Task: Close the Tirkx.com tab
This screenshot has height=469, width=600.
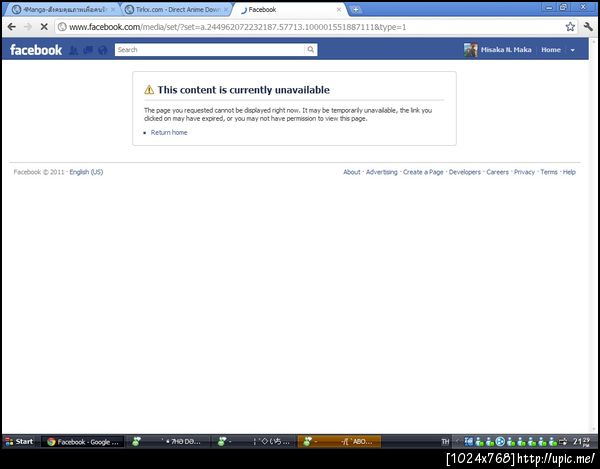Action: coord(226,10)
